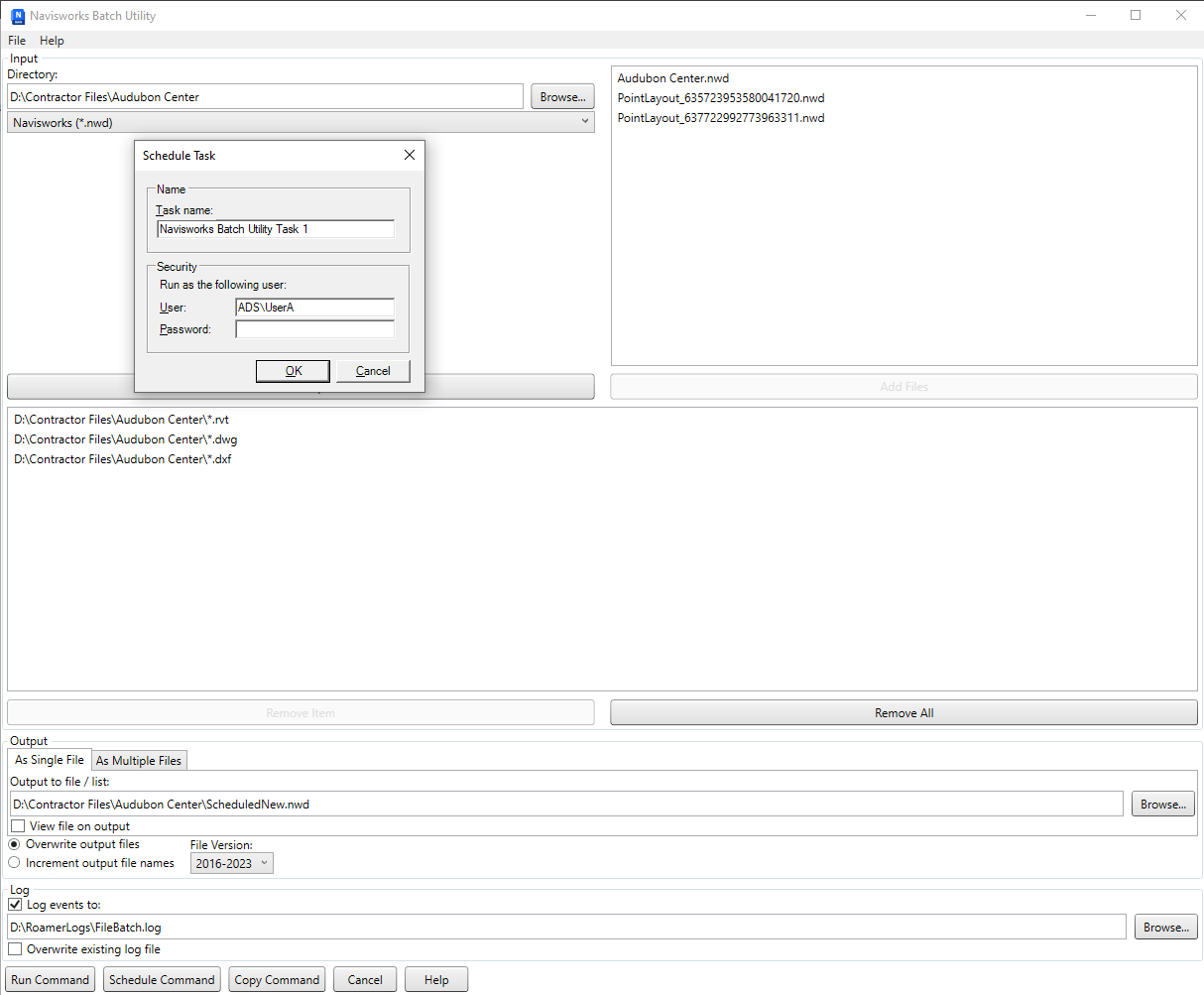Click the Copy Command button
The height and width of the screenshot is (995, 1204).
(278, 979)
